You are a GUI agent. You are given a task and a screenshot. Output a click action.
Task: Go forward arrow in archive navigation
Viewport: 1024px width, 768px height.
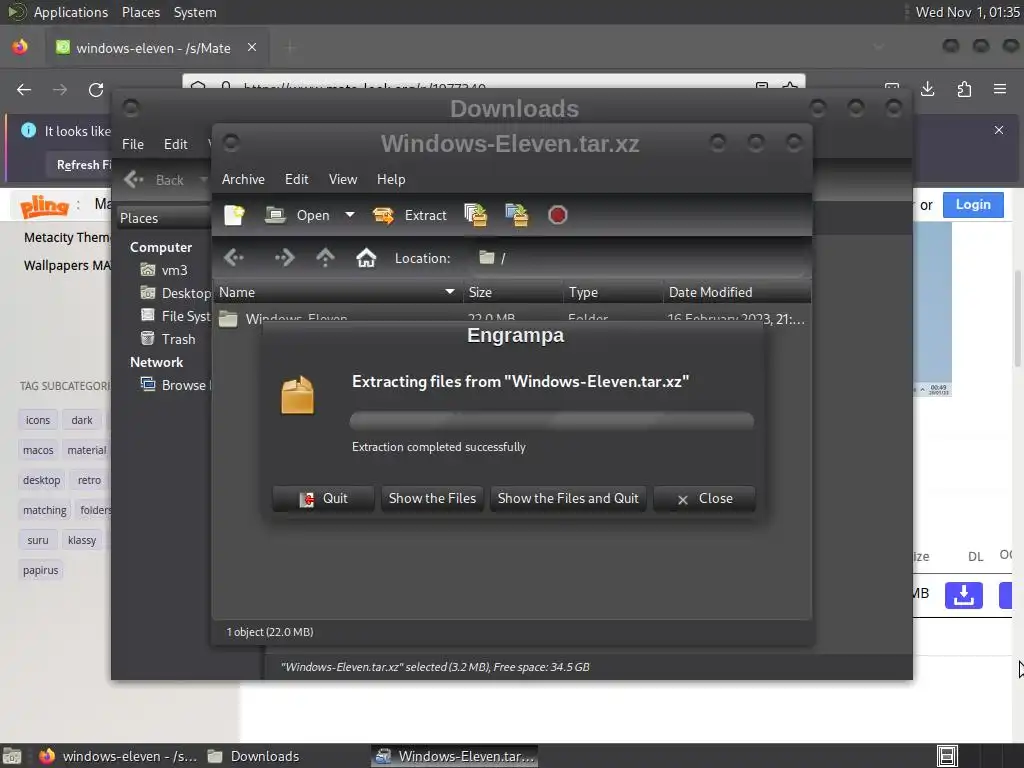point(284,258)
